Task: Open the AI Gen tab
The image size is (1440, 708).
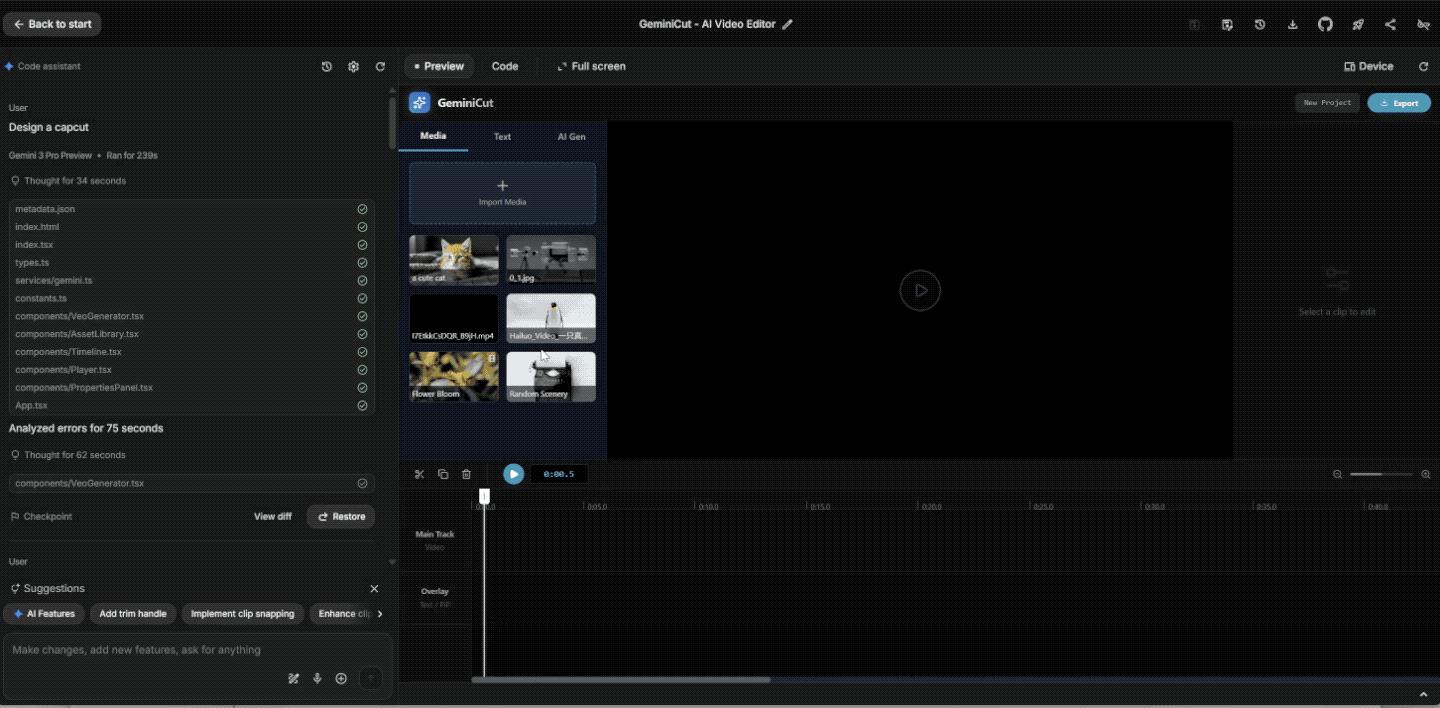Action: (571, 137)
